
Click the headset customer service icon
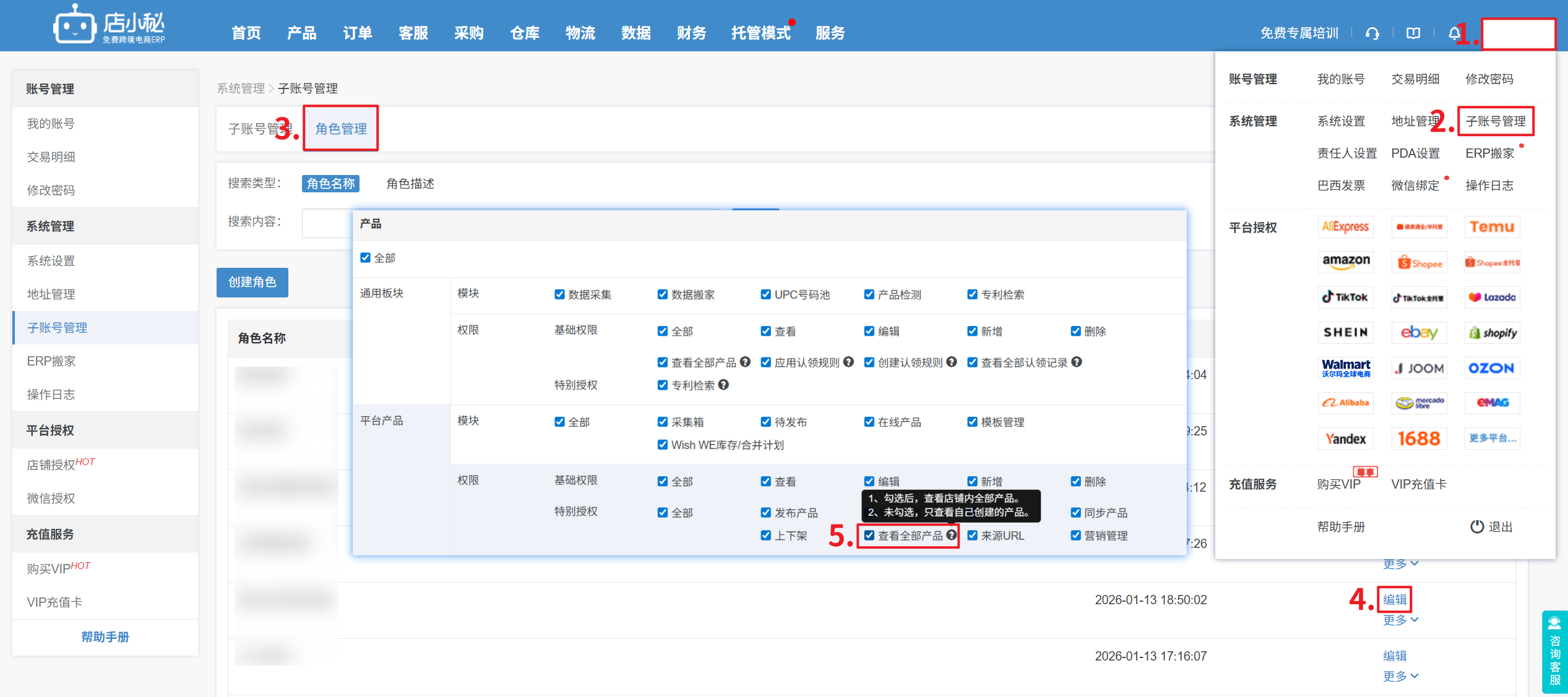[1372, 33]
